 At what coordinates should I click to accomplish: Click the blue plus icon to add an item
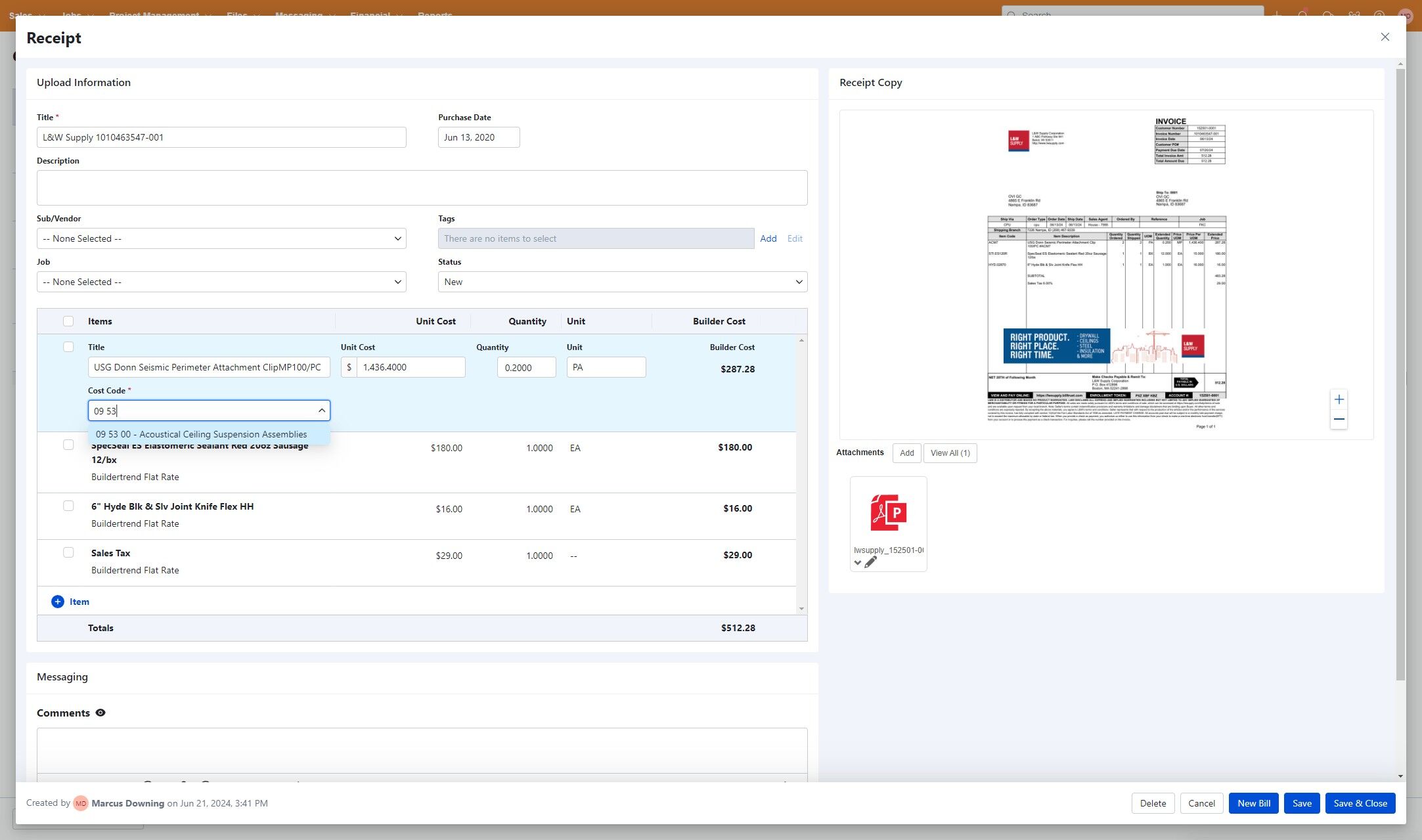(58, 602)
